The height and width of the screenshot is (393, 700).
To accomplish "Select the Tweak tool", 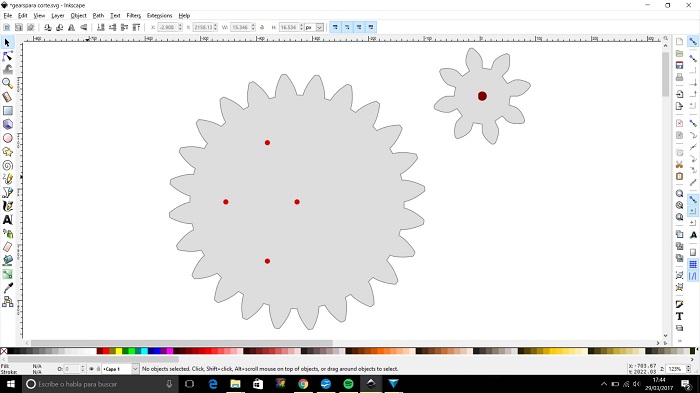I will tap(7, 70).
